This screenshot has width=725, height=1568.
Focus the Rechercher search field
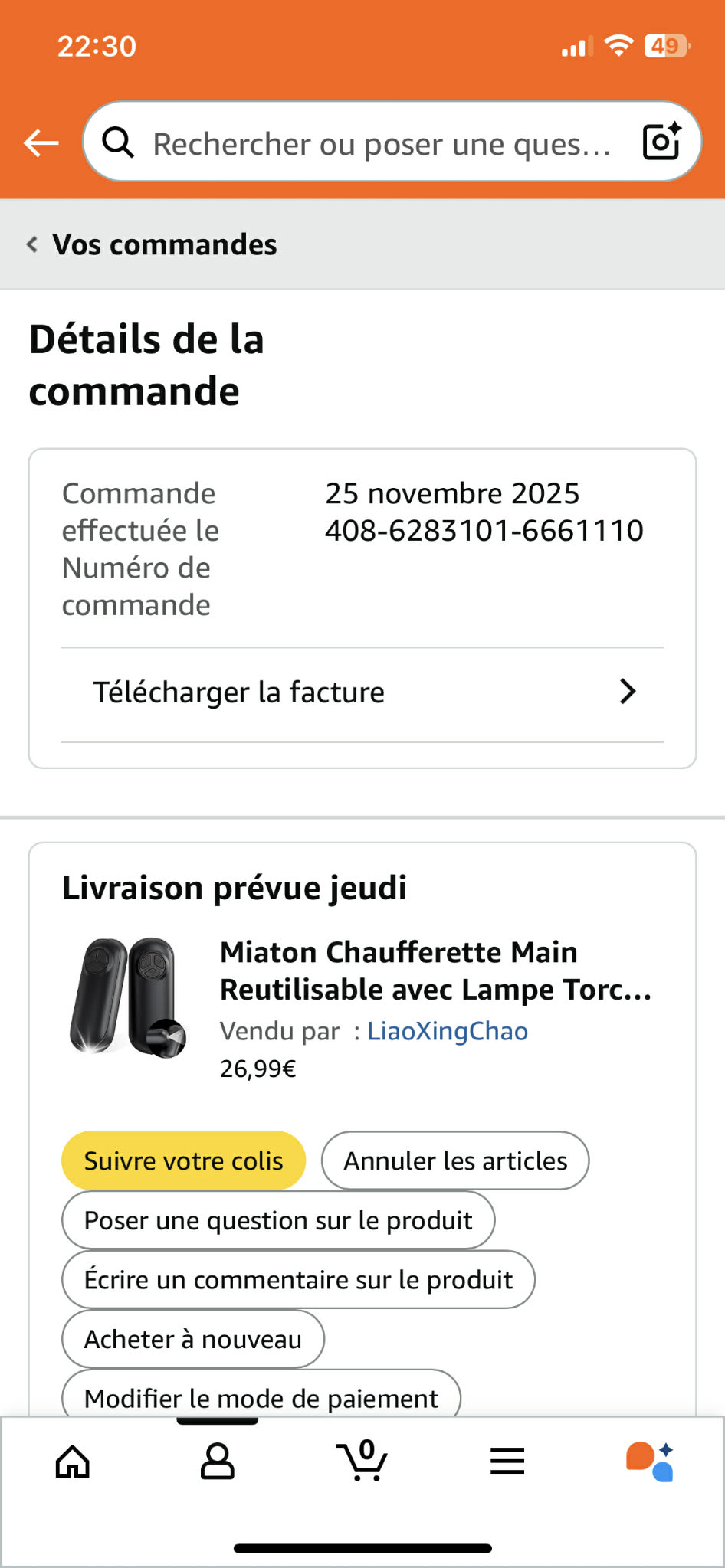(x=382, y=143)
